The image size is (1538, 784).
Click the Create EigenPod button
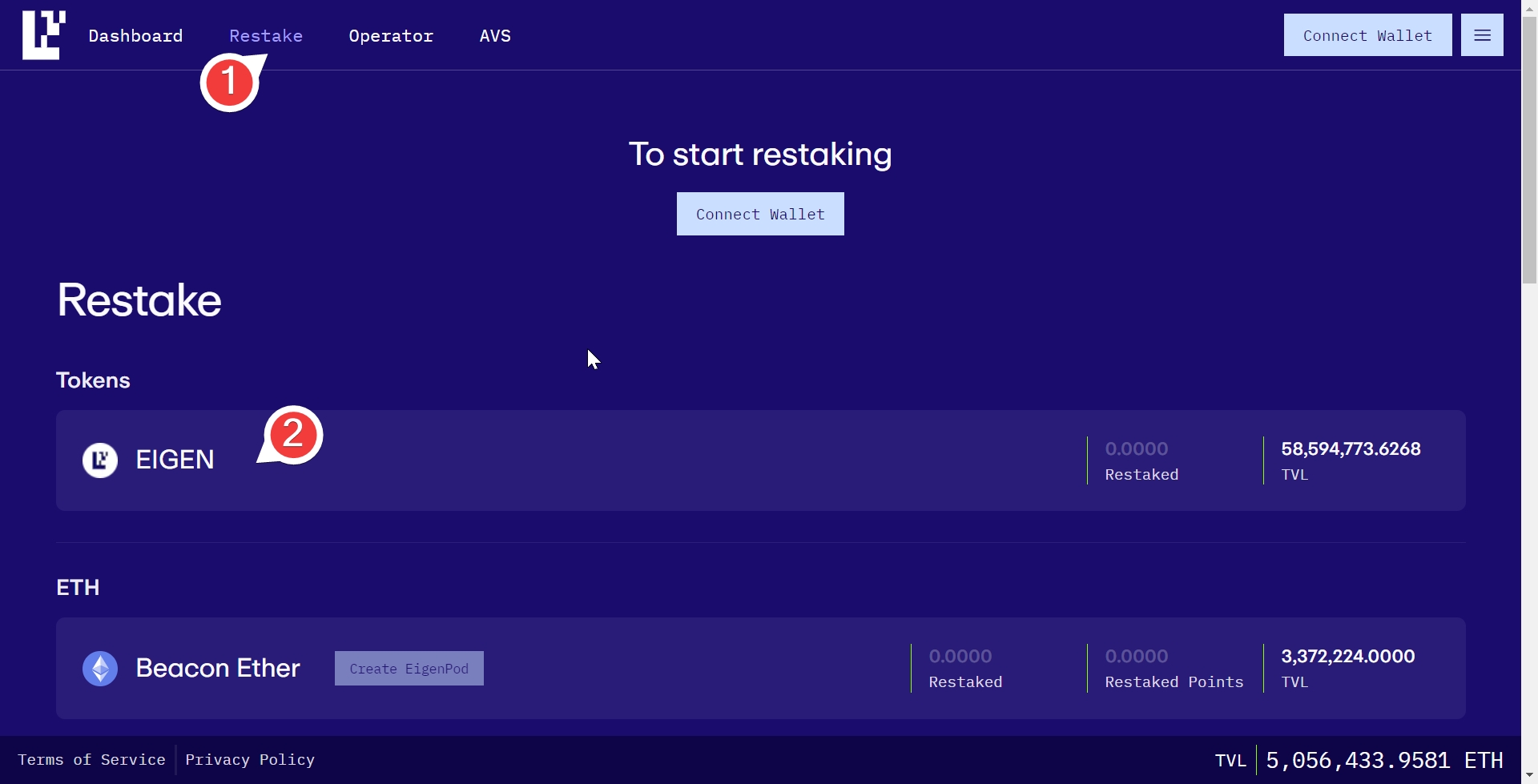(409, 669)
